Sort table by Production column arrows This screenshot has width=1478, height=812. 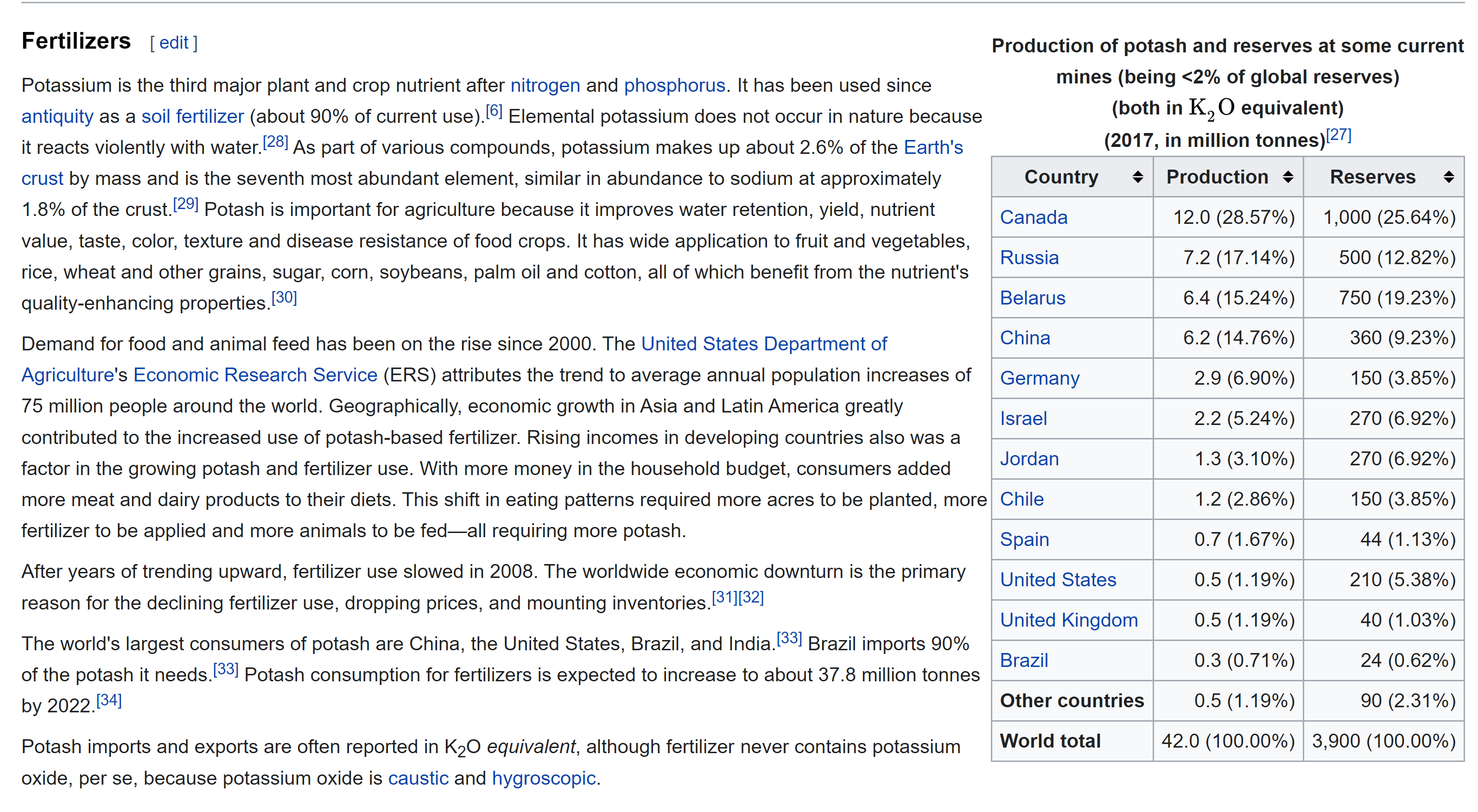click(x=1288, y=177)
